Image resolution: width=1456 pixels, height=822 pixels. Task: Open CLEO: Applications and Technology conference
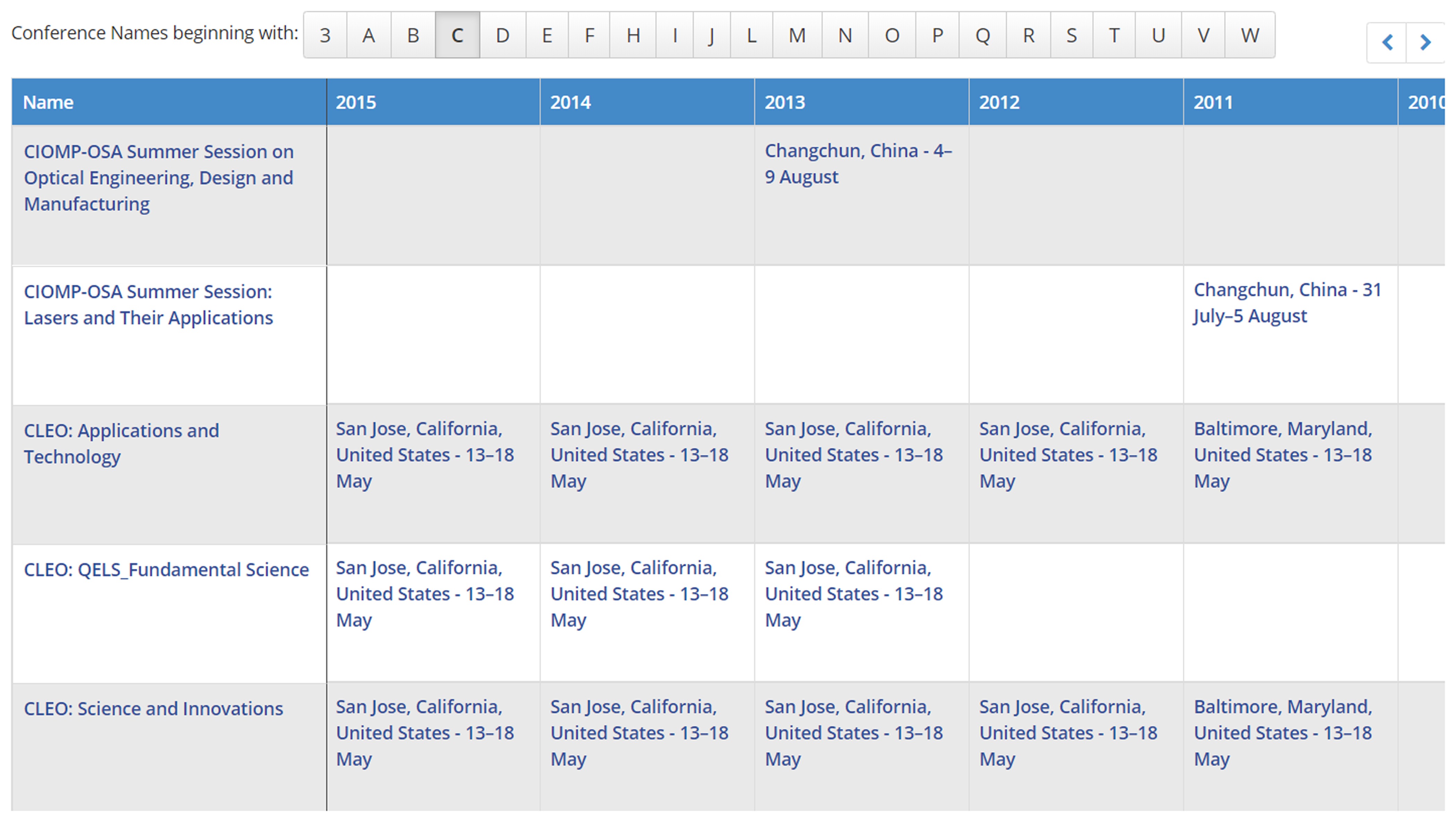pyautogui.click(x=121, y=443)
